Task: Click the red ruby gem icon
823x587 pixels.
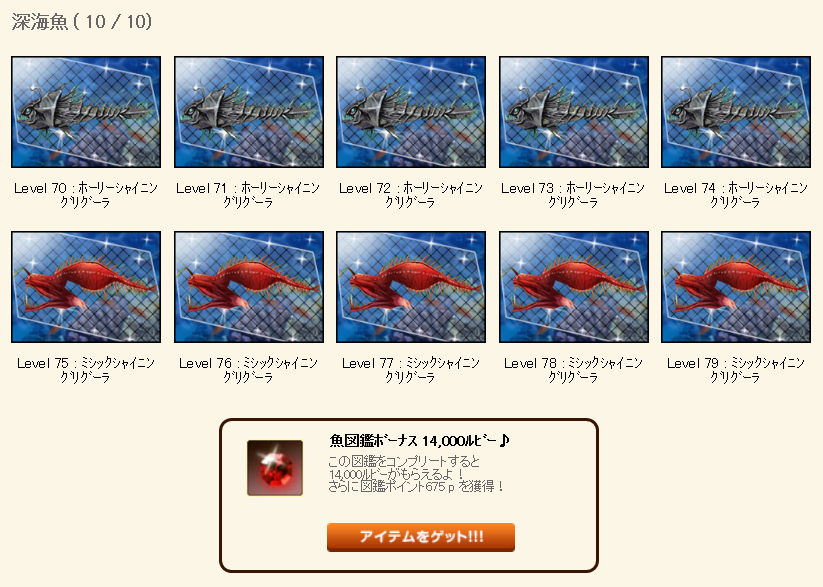Action: [x=275, y=468]
